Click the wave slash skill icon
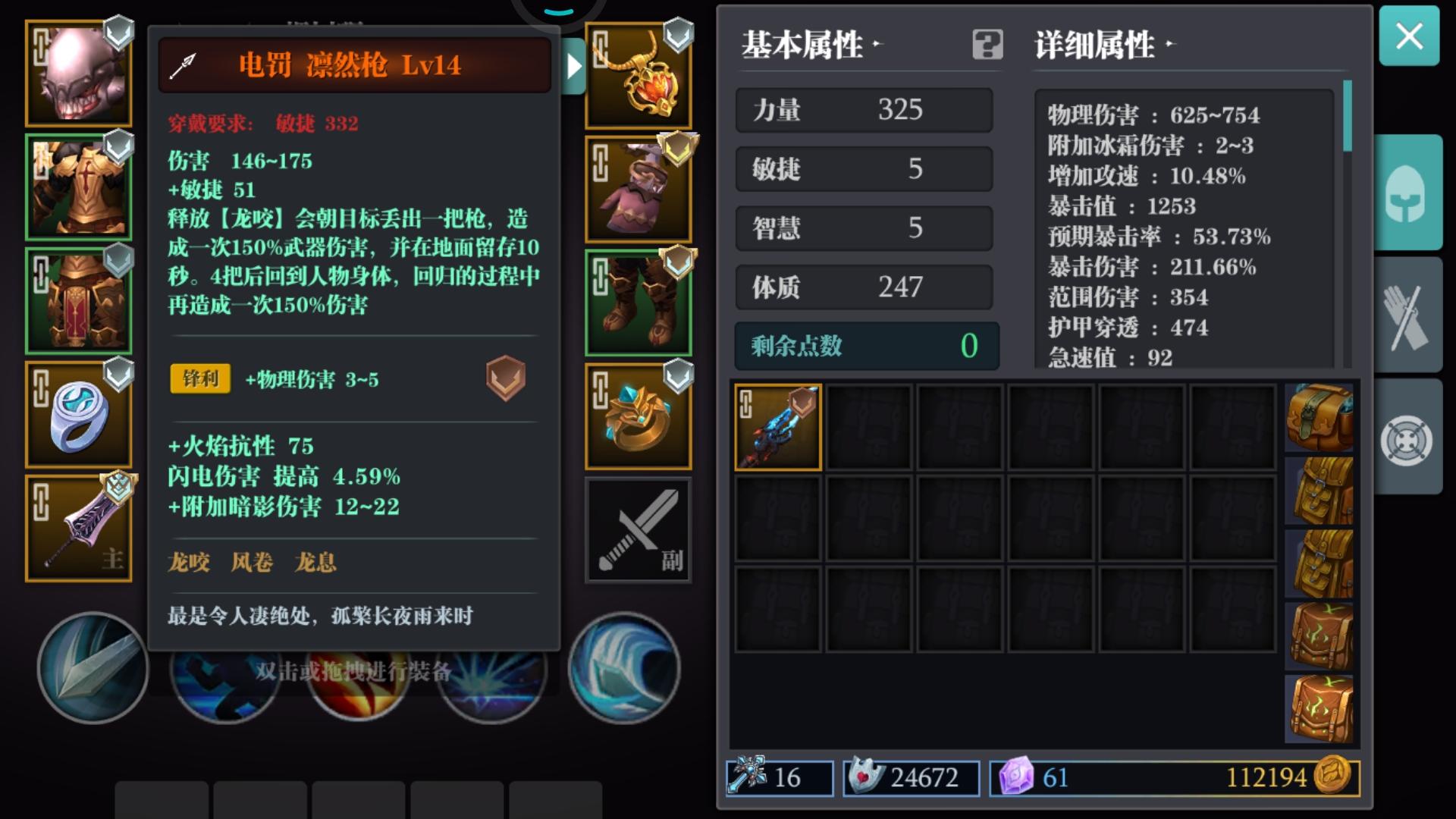This screenshot has width=1456, height=819. click(x=624, y=668)
